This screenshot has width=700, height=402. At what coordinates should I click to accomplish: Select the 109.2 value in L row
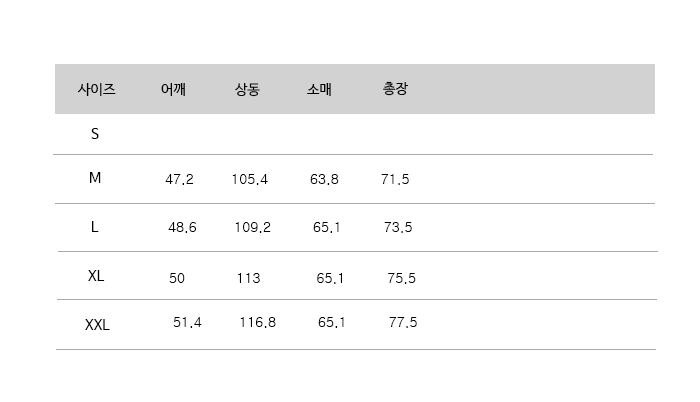[252, 228]
